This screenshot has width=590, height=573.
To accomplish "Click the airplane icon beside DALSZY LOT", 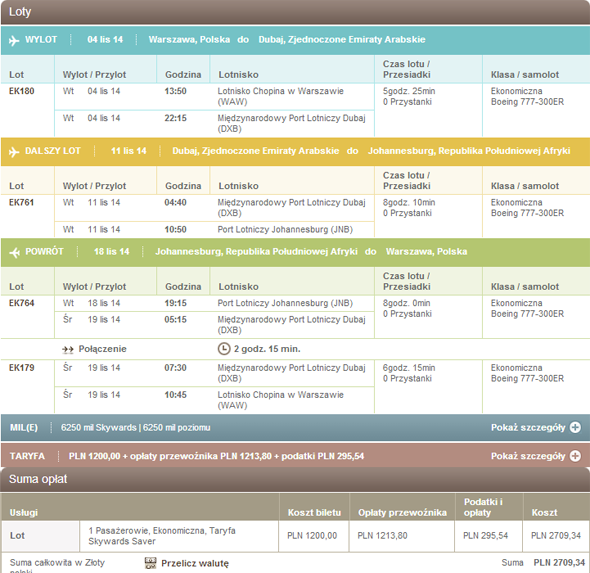I will click(14, 152).
